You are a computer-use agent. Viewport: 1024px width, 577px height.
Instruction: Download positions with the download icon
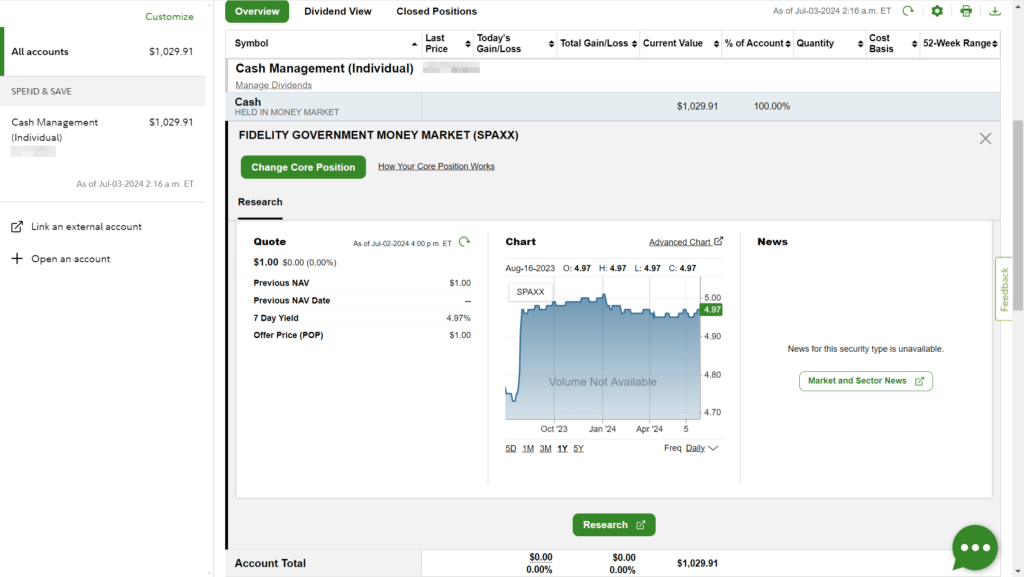coord(995,11)
